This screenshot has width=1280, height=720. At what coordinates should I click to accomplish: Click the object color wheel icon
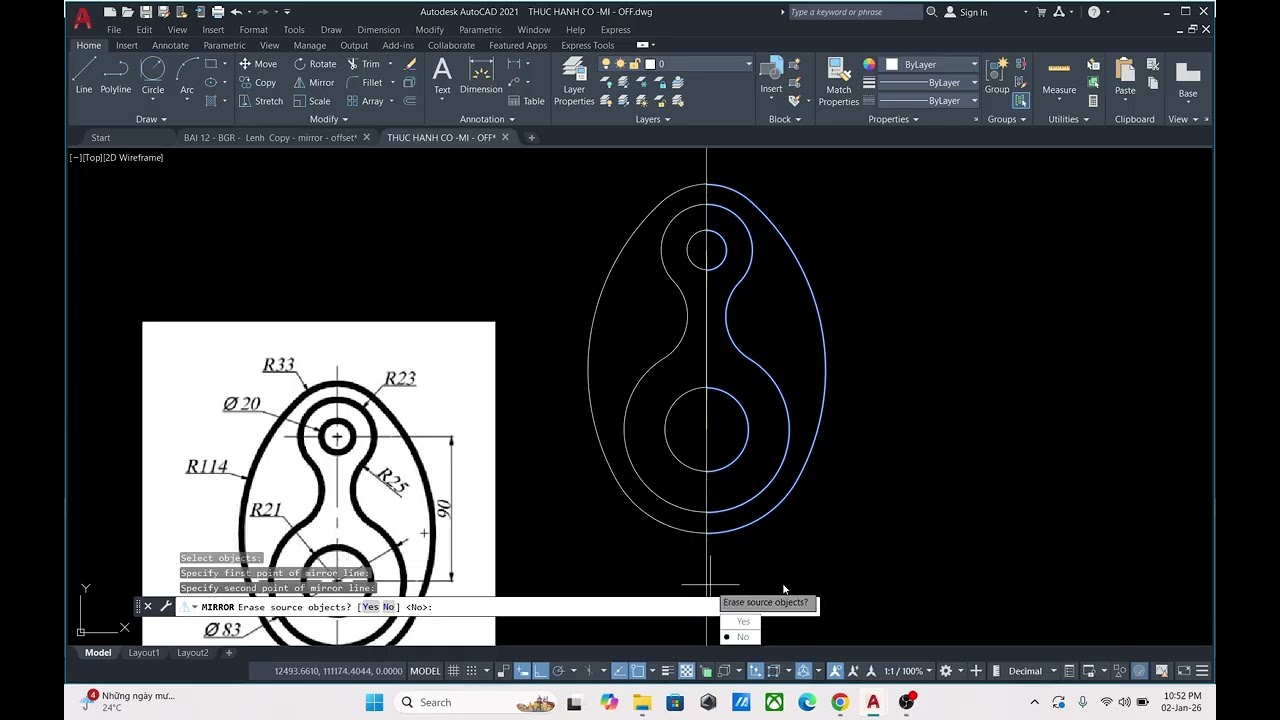tap(869, 64)
